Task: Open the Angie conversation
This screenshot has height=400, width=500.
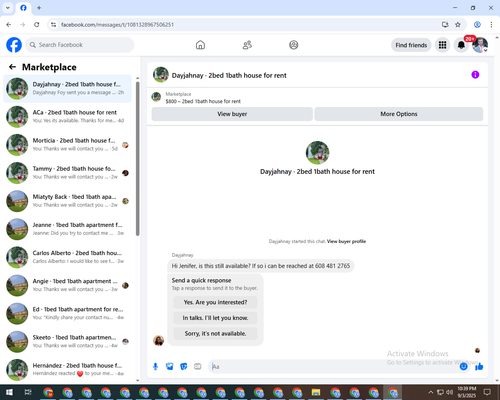Action: 67,285
